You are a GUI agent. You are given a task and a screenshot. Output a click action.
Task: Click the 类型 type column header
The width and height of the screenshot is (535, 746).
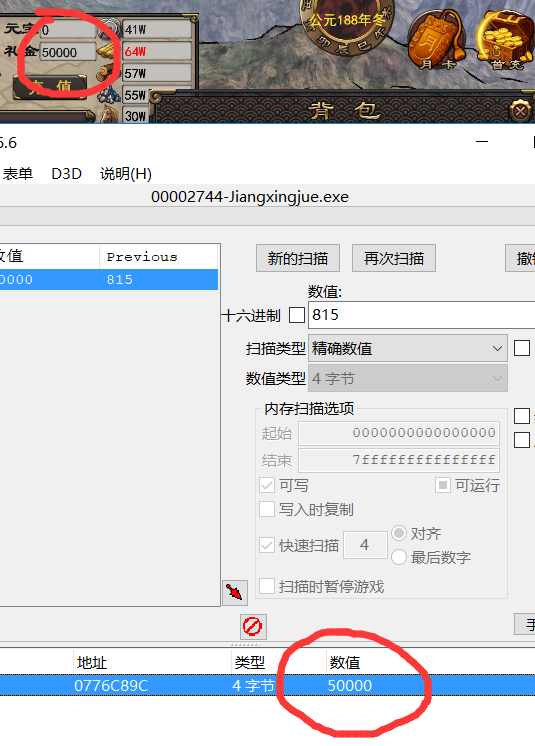pyautogui.click(x=250, y=662)
